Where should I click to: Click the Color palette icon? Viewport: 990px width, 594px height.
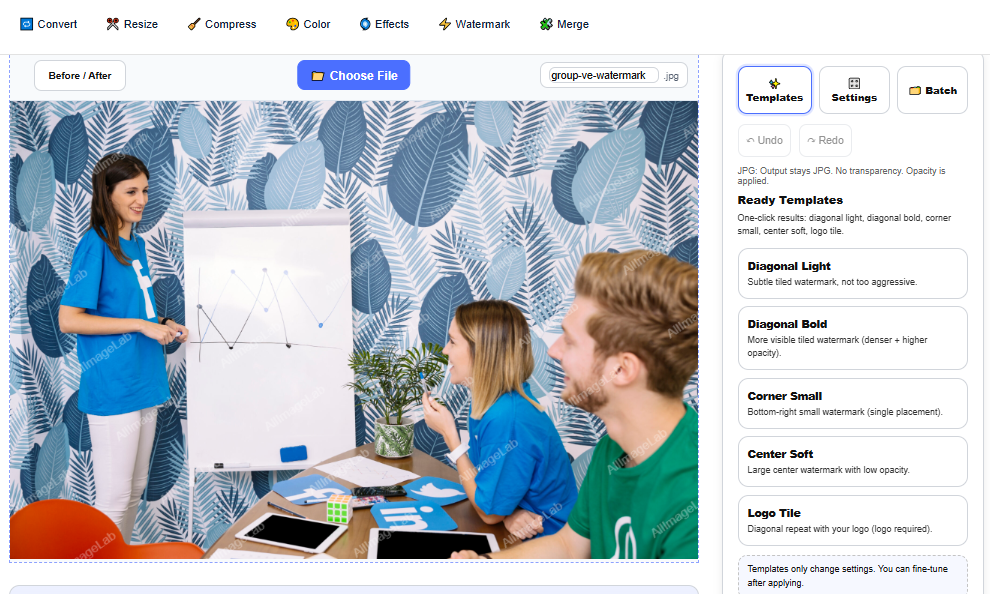[292, 24]
